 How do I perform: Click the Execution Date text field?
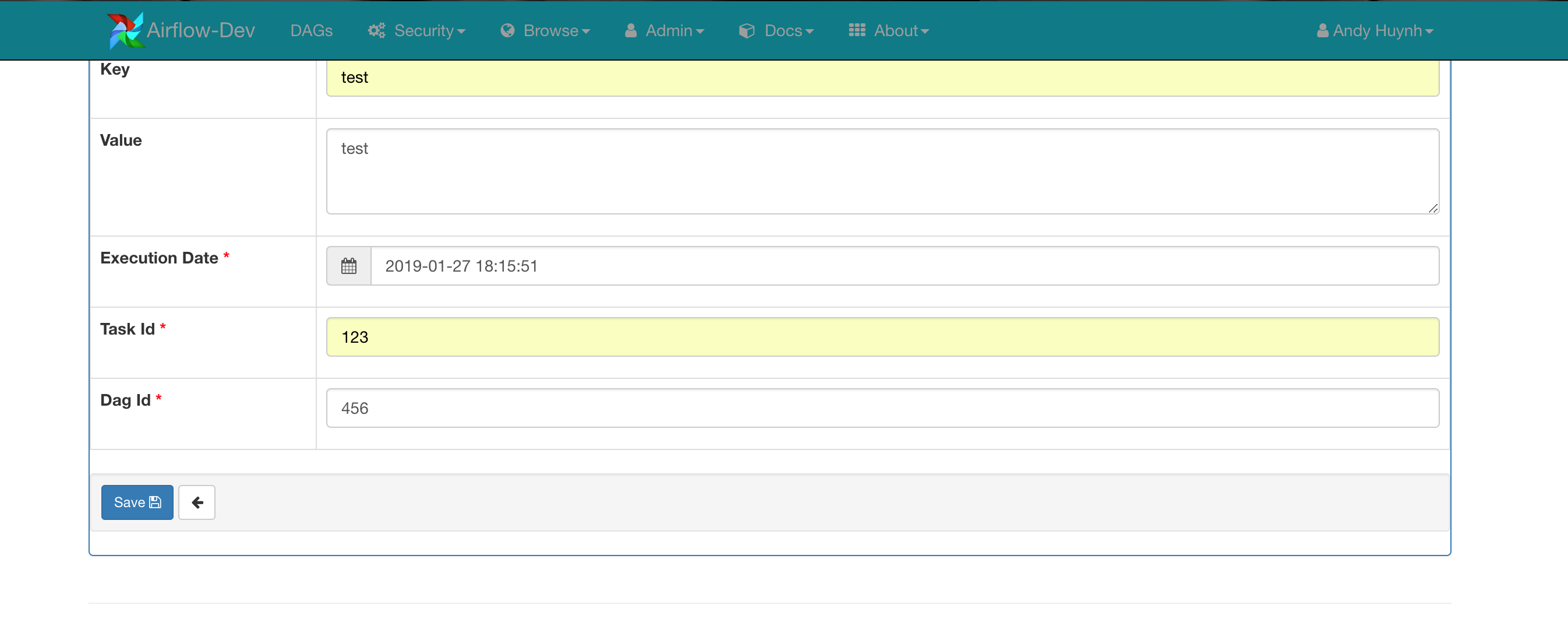pos(904,266)
